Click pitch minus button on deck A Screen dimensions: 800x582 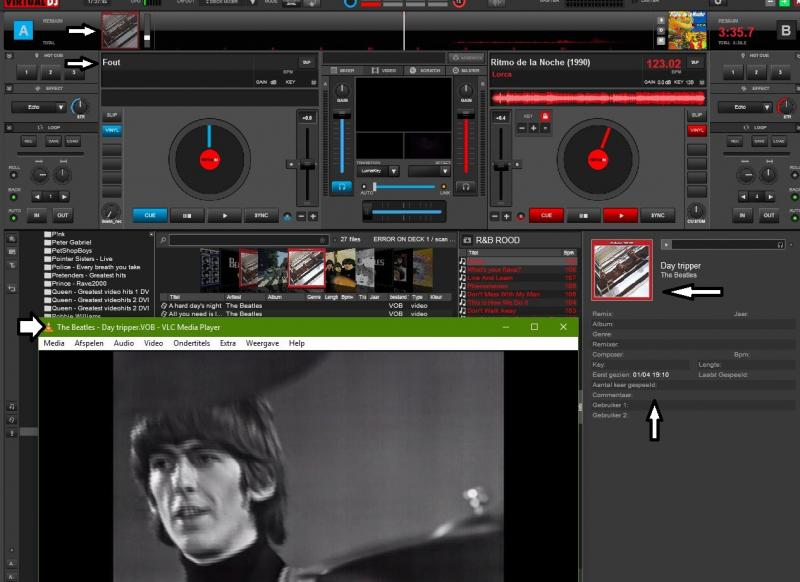point(301,216)
